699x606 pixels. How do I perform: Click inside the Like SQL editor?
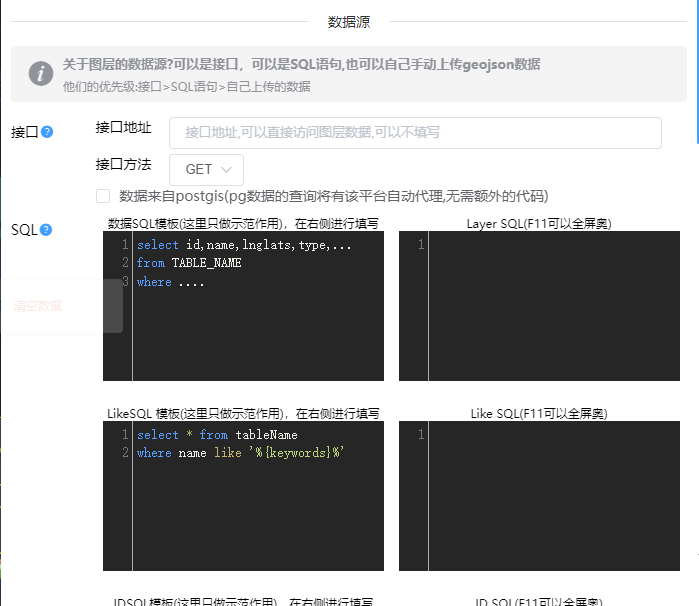pyautogui.click(x=539, y=496)
